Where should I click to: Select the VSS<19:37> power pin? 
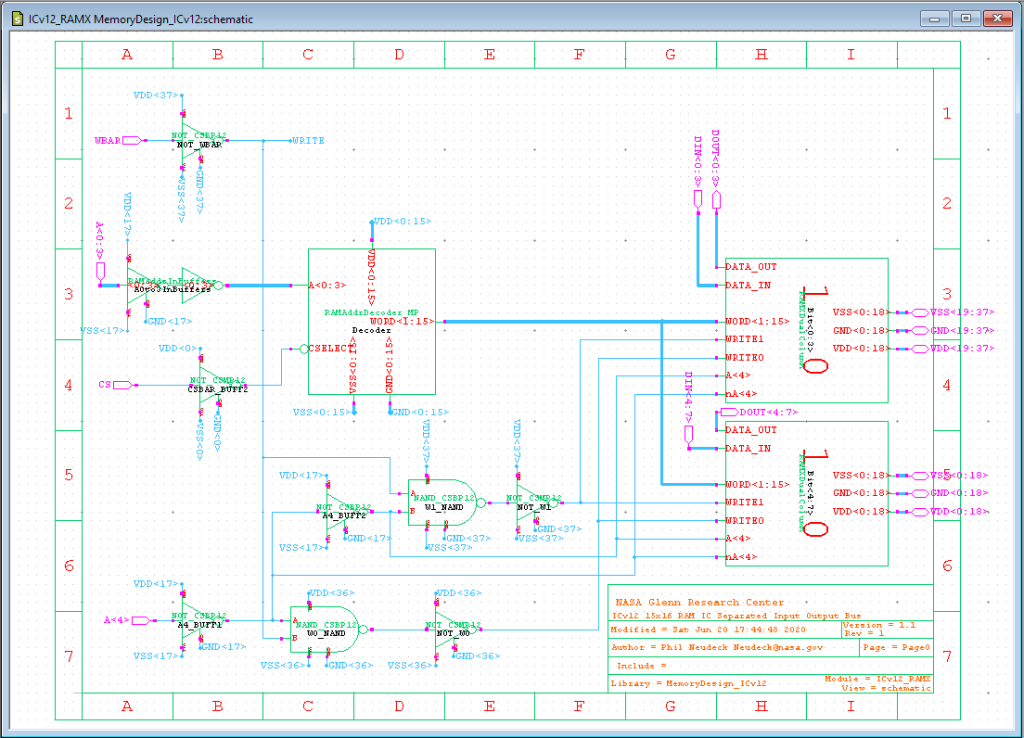tap(920, 312)
